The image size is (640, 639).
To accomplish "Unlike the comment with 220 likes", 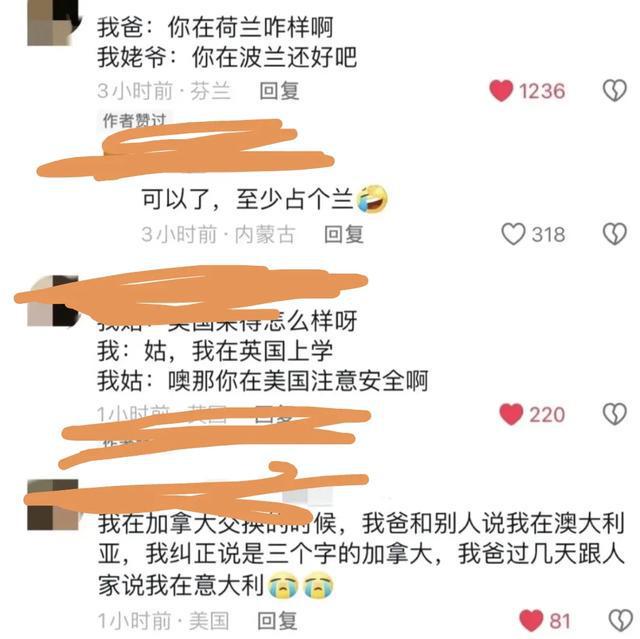I will tap(511, 414).
